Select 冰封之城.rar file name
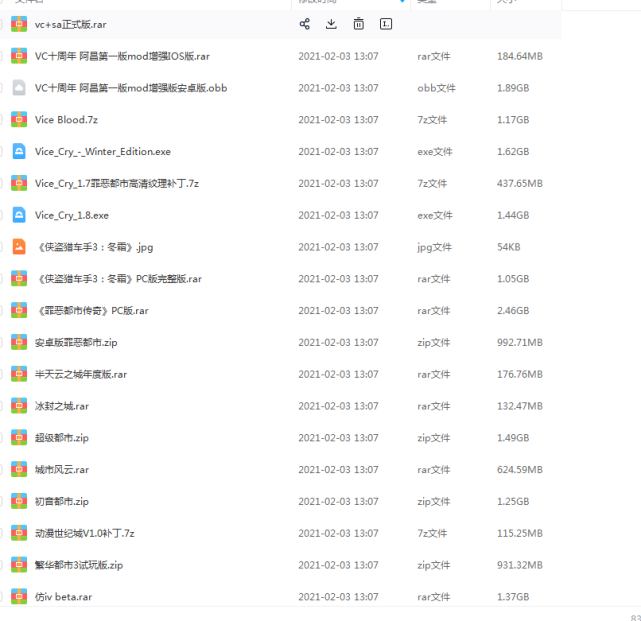The height and width of the screenshot is (621, 641). (62, 406)
